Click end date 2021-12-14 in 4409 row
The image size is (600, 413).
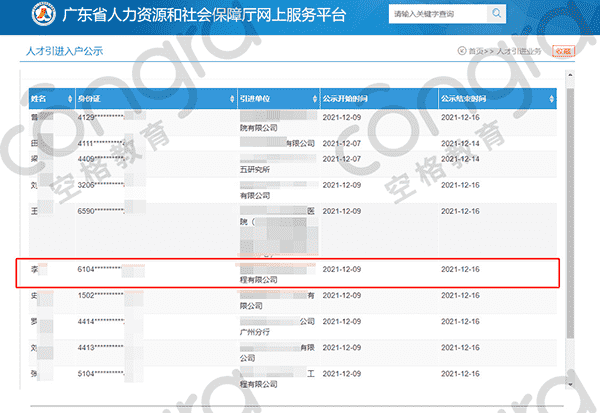click(460, 159)
